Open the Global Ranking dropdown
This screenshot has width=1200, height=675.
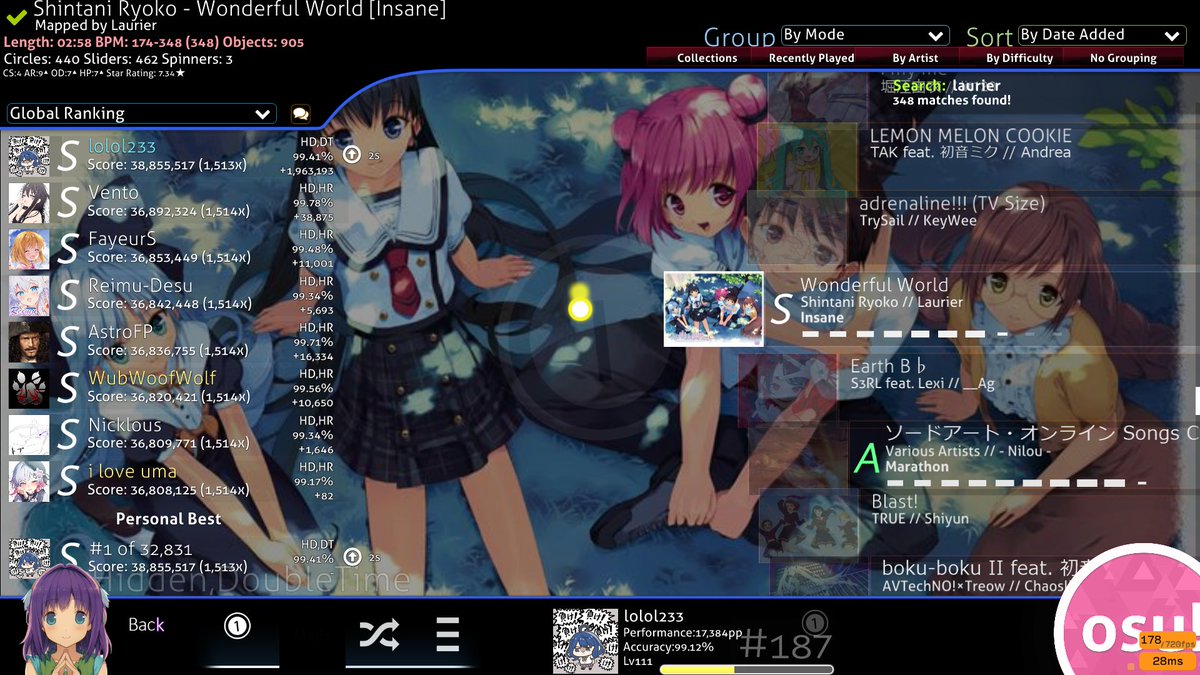141,114
